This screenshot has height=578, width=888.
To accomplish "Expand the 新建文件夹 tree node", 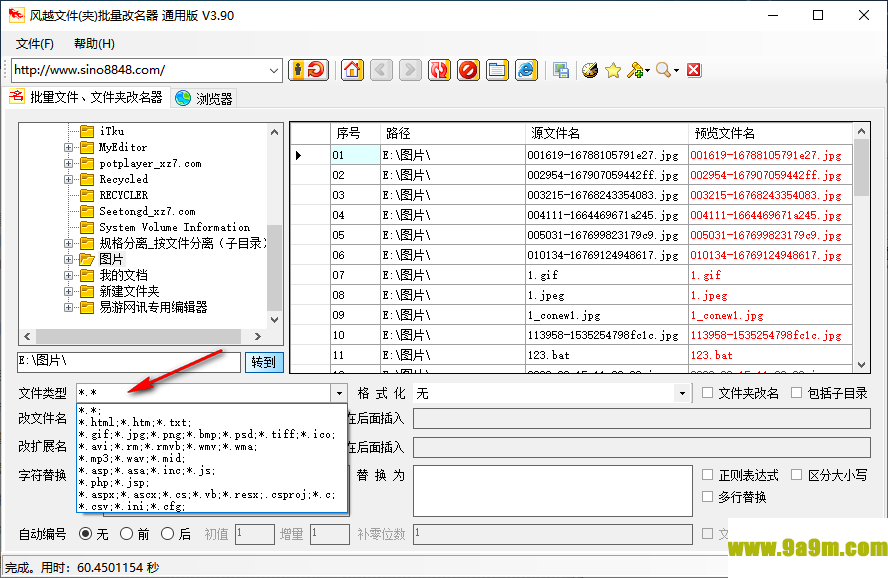I will tap(69, 292).
